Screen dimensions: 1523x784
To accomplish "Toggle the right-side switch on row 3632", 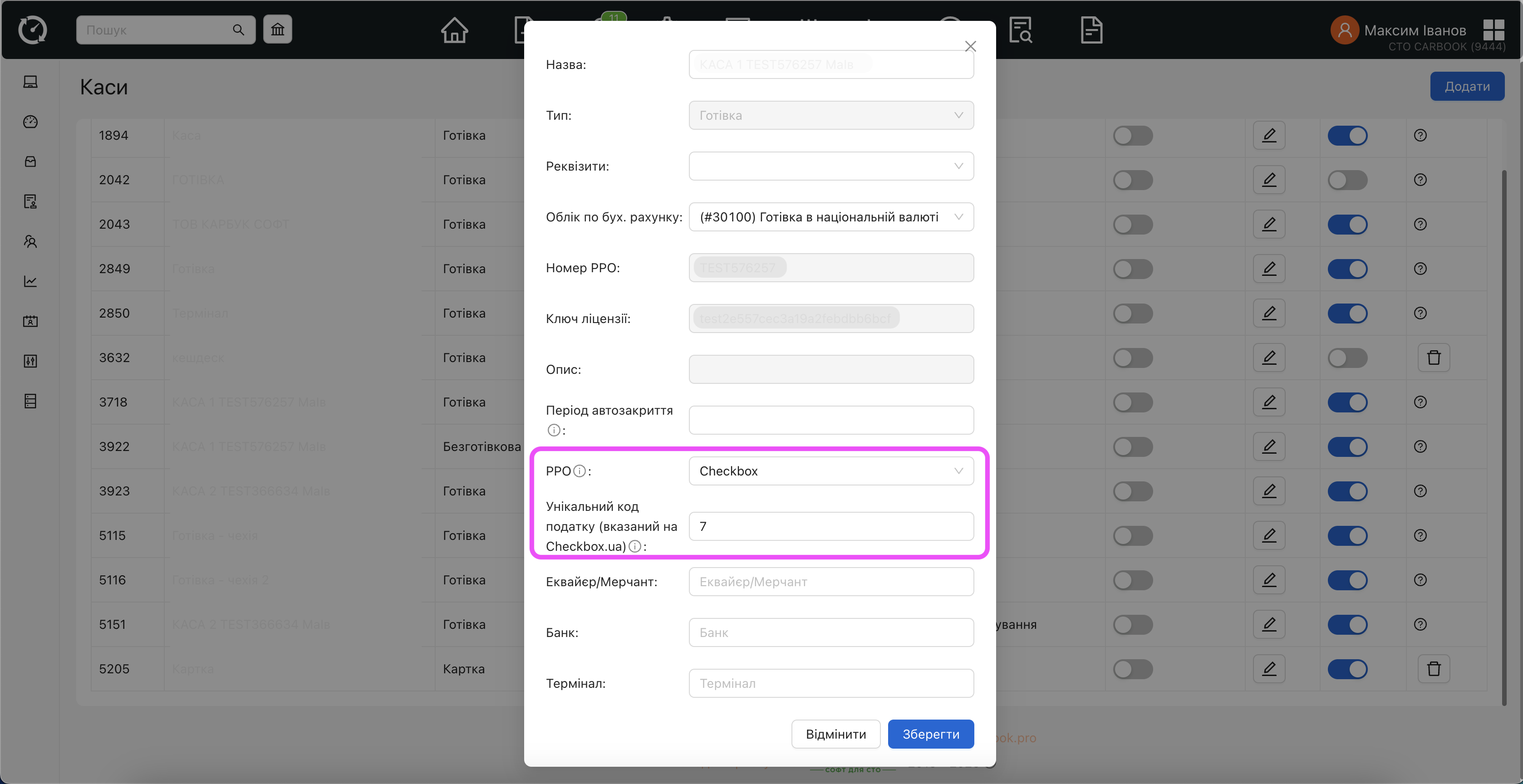I will pyautogui.click(x=1347, y=358).
